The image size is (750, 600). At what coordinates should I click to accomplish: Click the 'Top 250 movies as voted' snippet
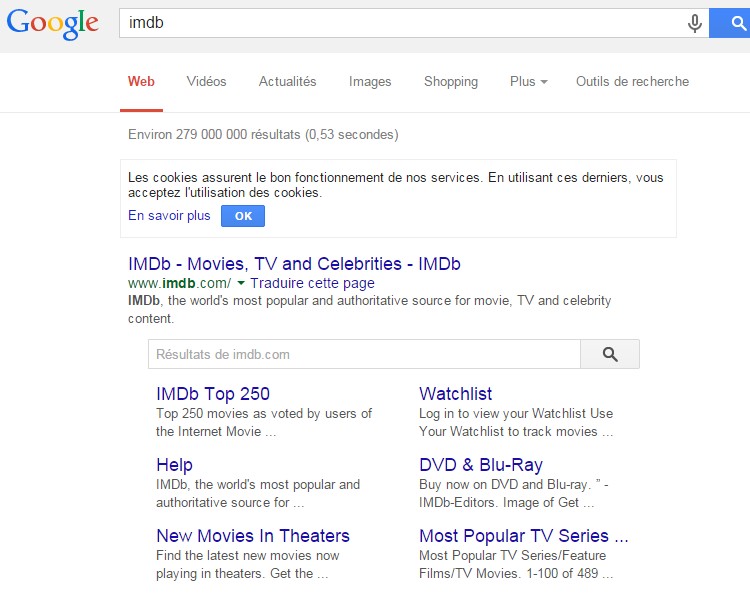point(264,422)
